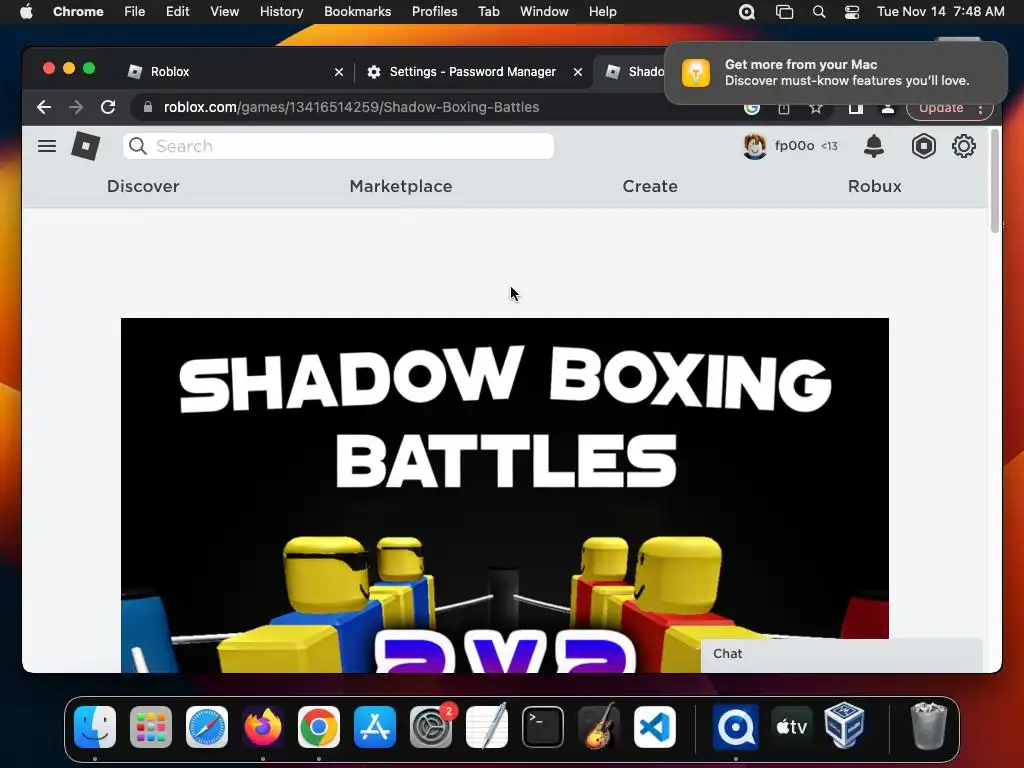Open the History menu
The image size is (1024, 768).
[281, 12]
